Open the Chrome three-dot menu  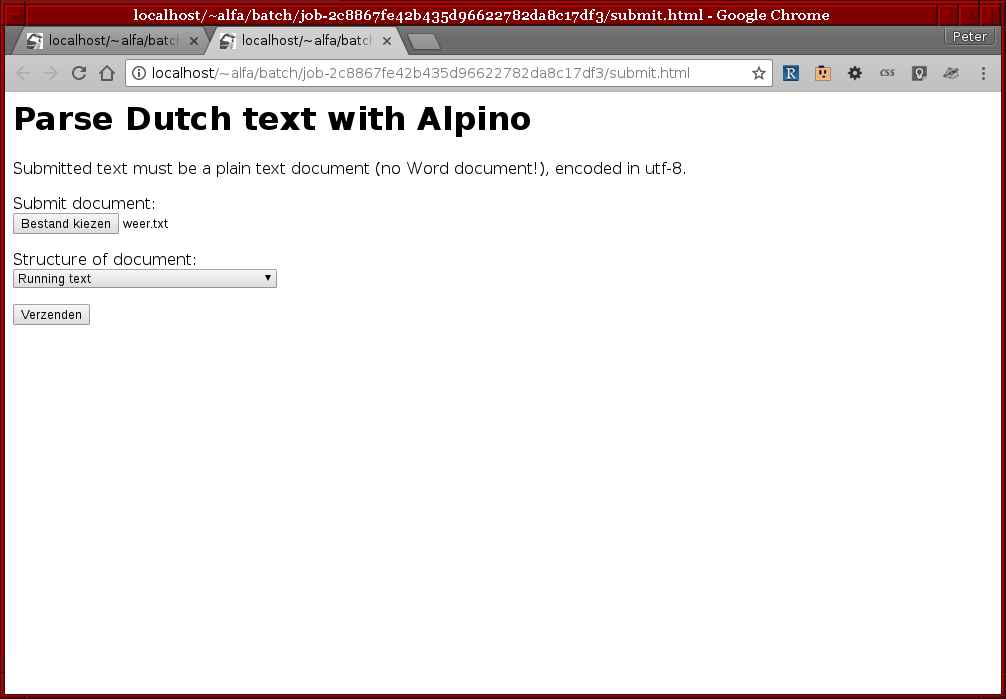(x=983, y=73)
